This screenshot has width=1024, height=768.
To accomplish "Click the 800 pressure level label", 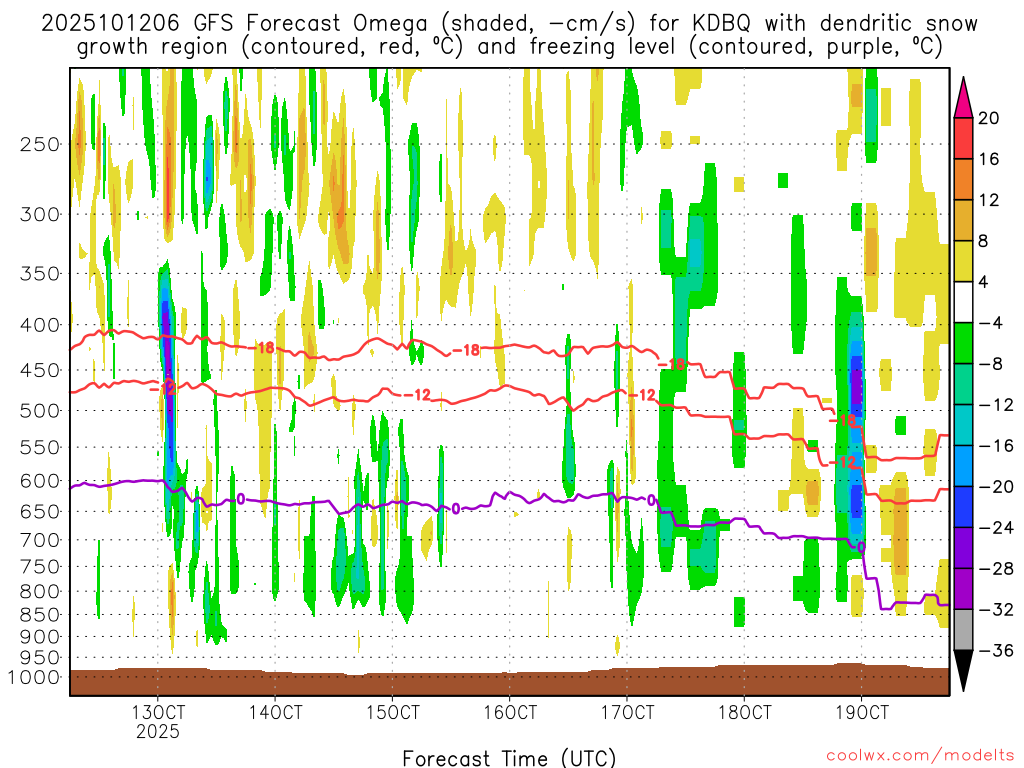I will pyautogui.click(x=40, y=592).
